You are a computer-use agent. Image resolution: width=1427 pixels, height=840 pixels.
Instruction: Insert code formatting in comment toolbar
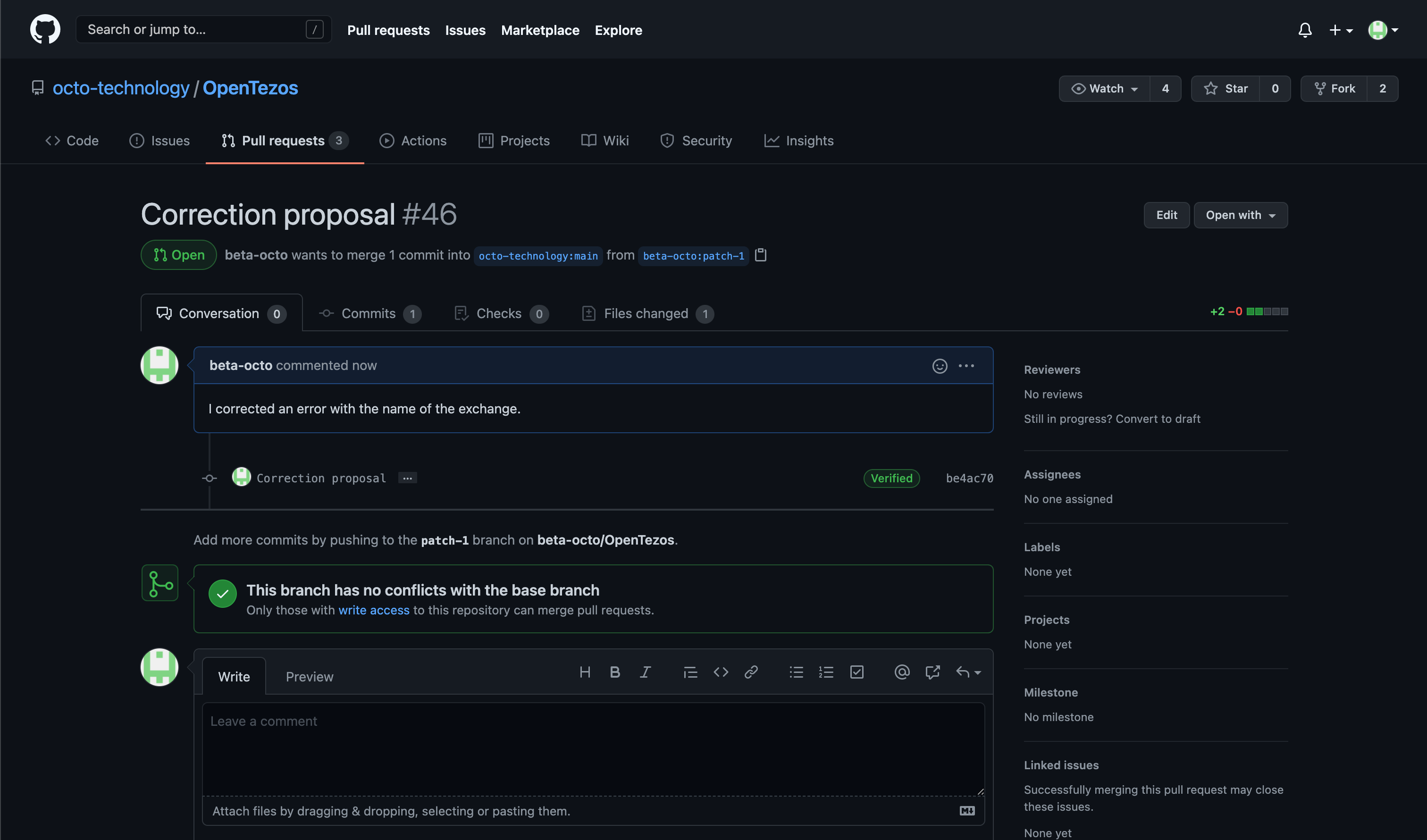pyautogui.click(x=720, y=672)
